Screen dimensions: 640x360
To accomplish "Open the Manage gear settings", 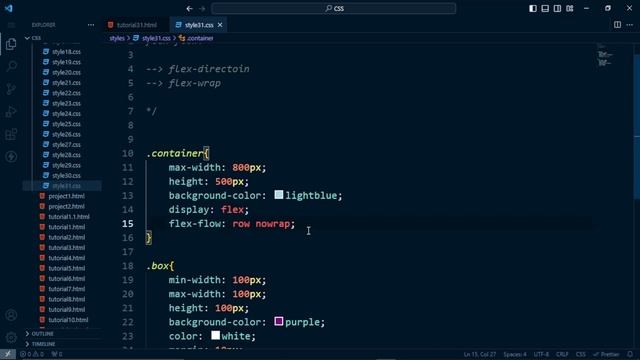I will [11, 337].
